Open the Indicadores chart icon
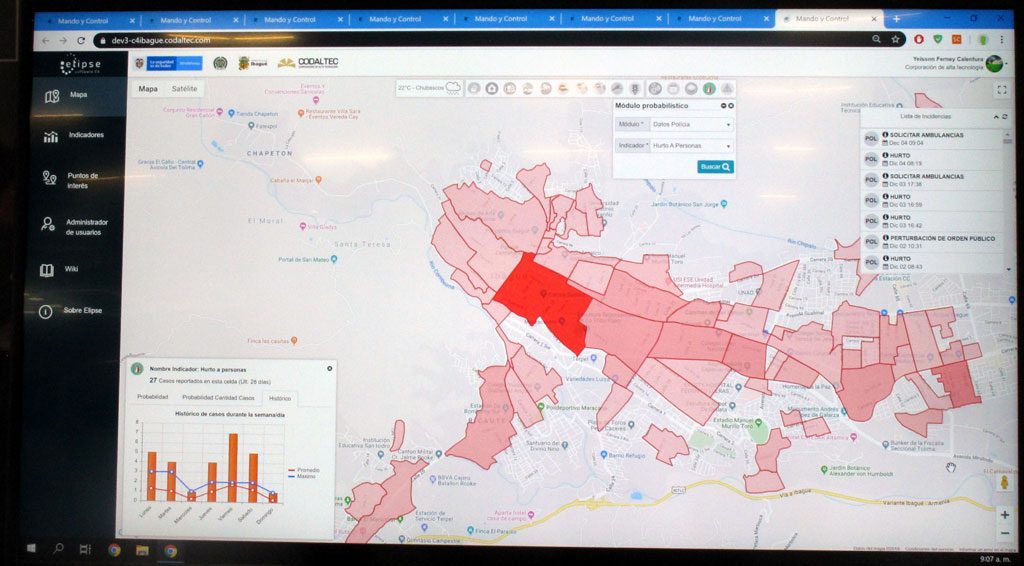Screen dimensions: 1024x566 [50, 136]
